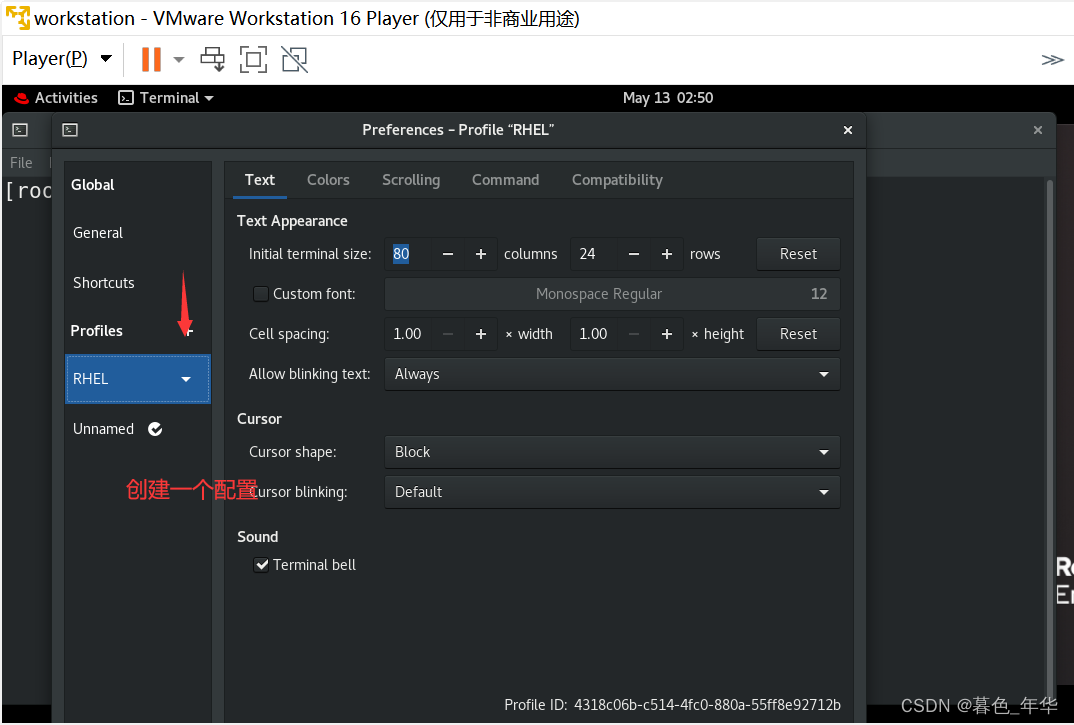This screenshot has width=1074, height=725.
Task: Decrease the columns count with minus
Action: point(448,254)
